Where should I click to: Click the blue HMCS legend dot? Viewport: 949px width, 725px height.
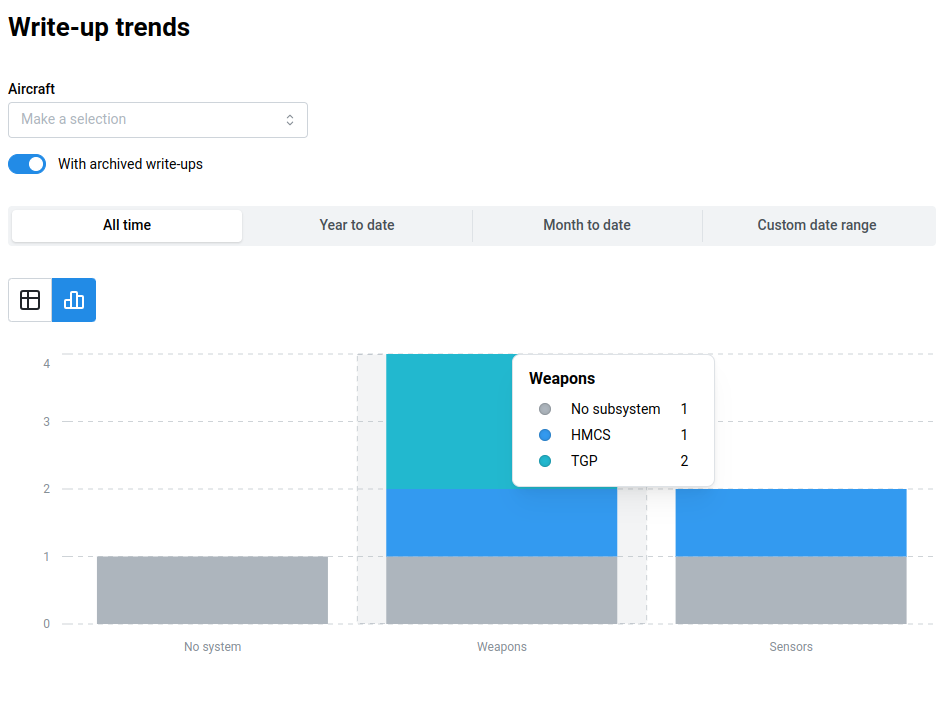point(545,435)
